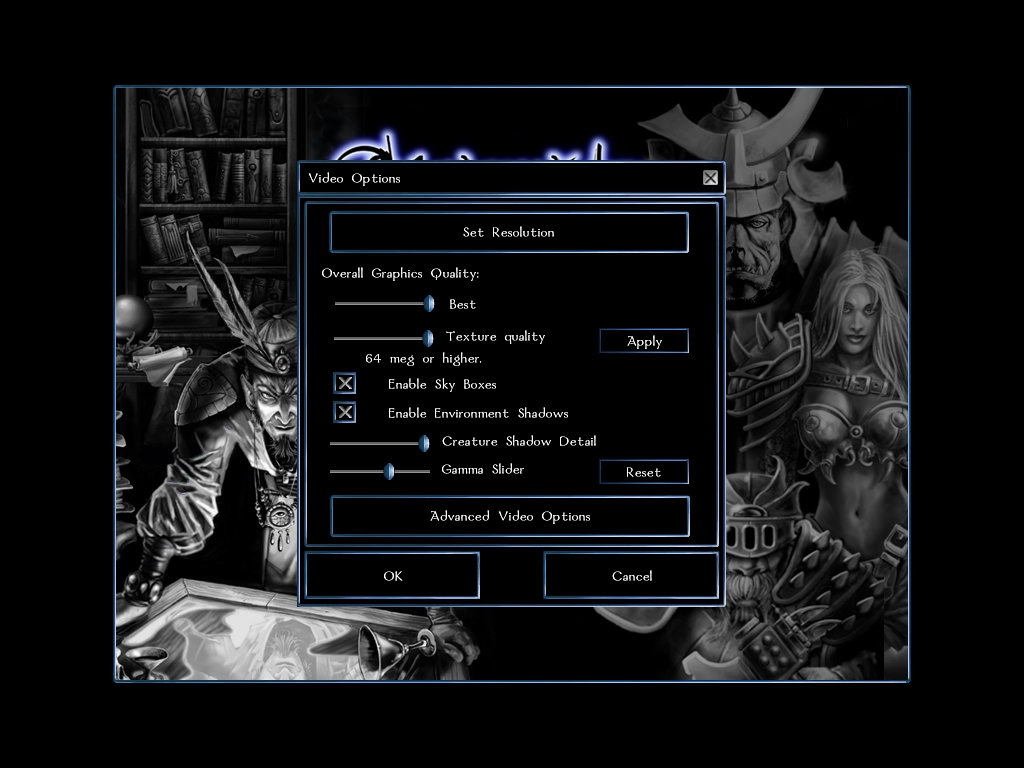This screenshot has height=768, width=1024.
Task: Click the Video Options title bar text
Action: click(x=354, y=178)
